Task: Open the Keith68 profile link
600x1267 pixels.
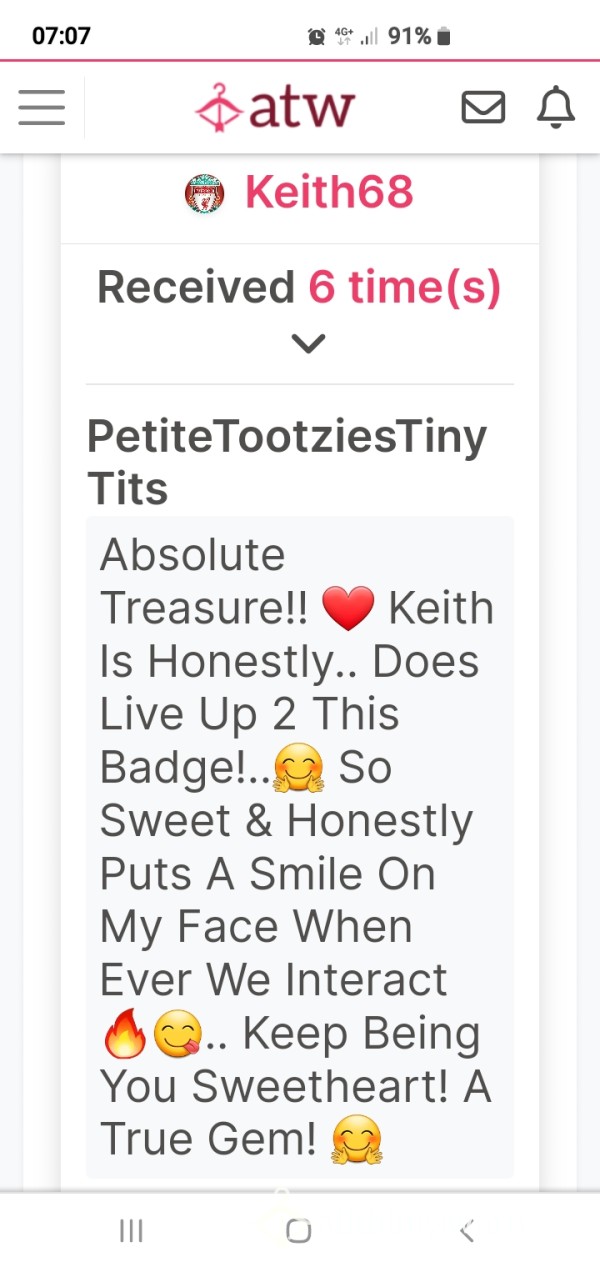Action: 329,192
